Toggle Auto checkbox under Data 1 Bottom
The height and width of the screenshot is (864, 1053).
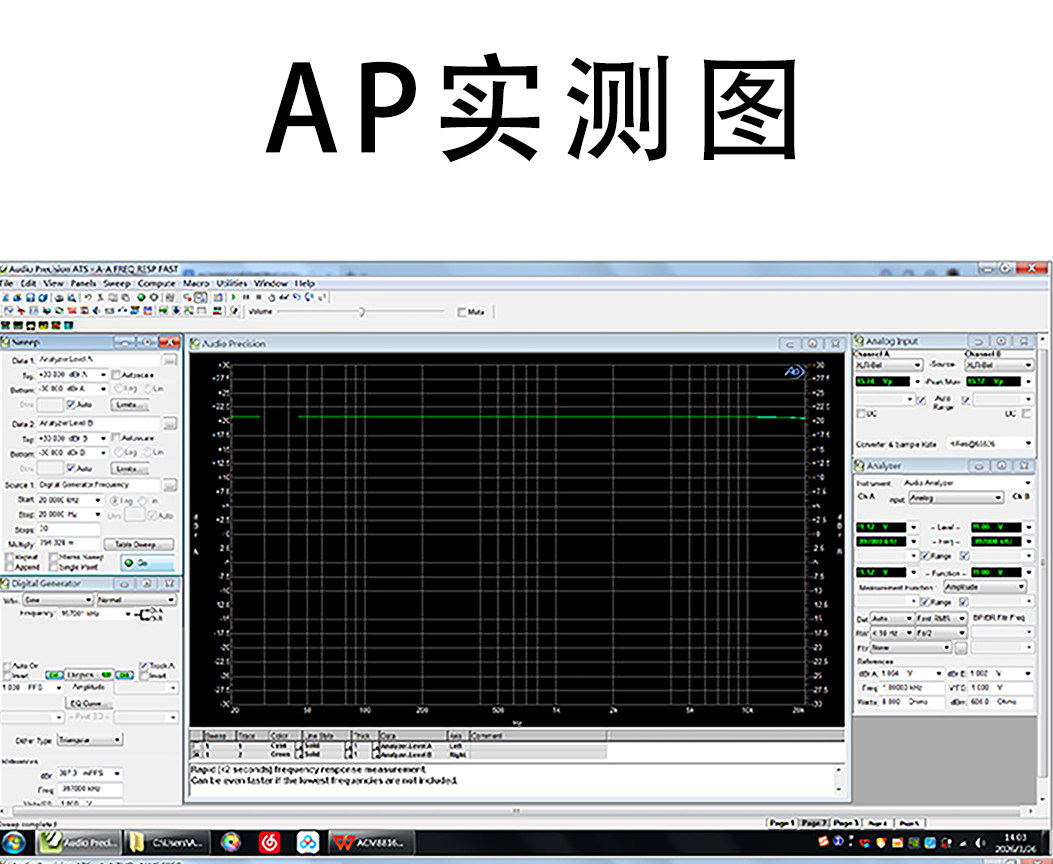pyautogui.click(x=71, y=405)
